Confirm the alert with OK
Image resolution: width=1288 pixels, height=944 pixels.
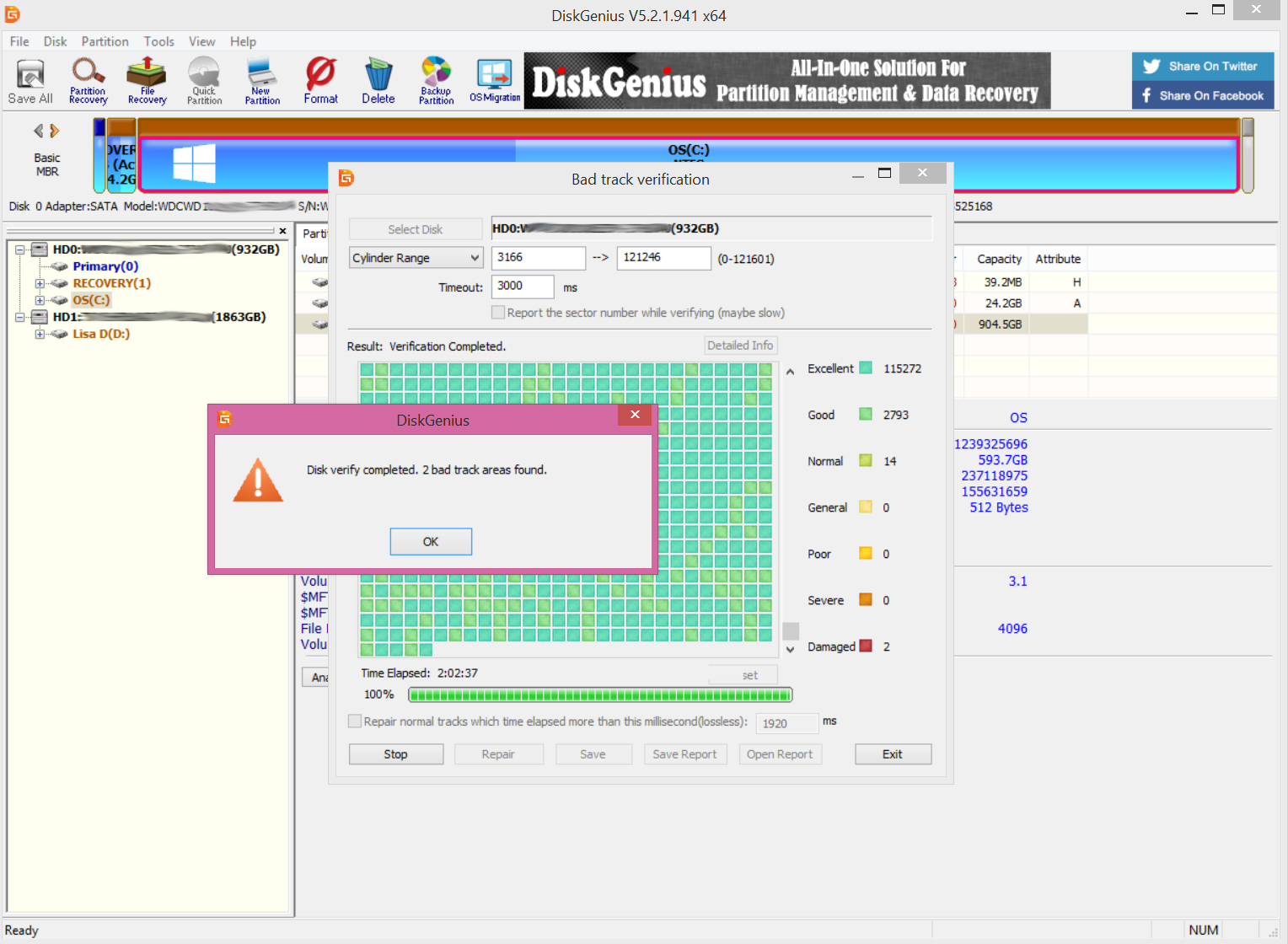click(x=431, y=542)
